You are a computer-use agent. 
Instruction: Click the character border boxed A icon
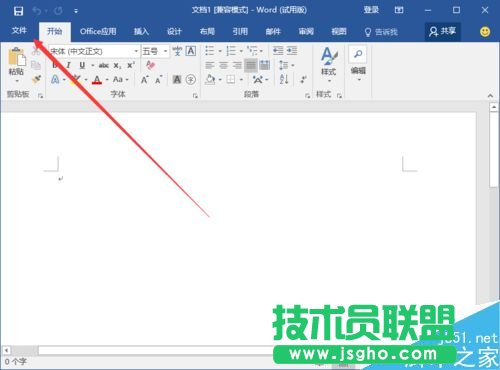point(191,51)
